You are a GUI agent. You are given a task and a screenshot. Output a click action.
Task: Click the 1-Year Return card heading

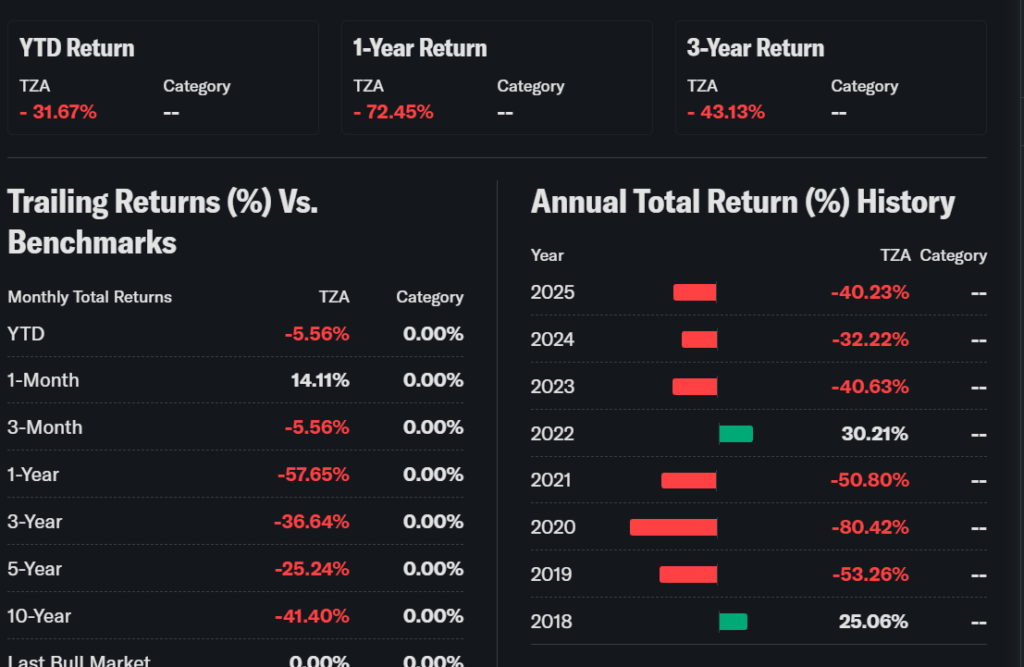[x=420, y=48]
